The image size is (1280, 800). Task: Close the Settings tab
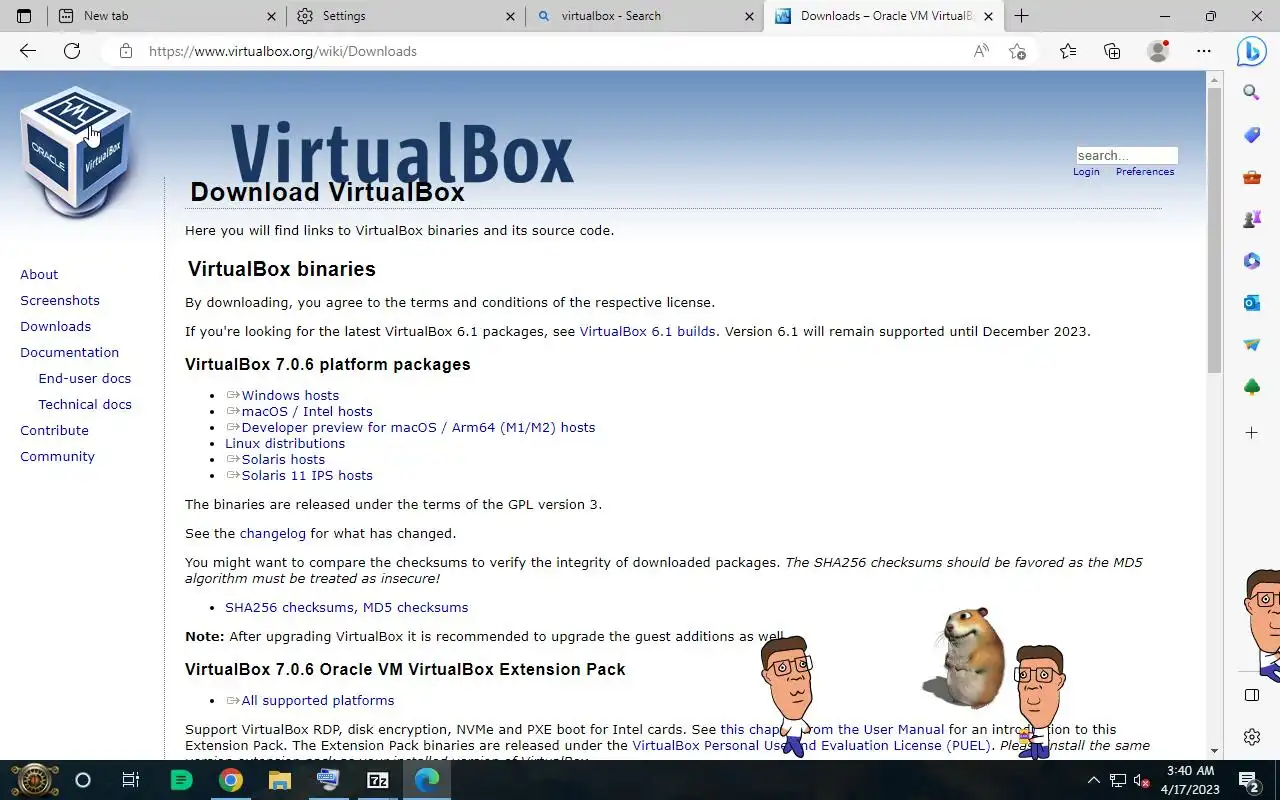[510, 16]
